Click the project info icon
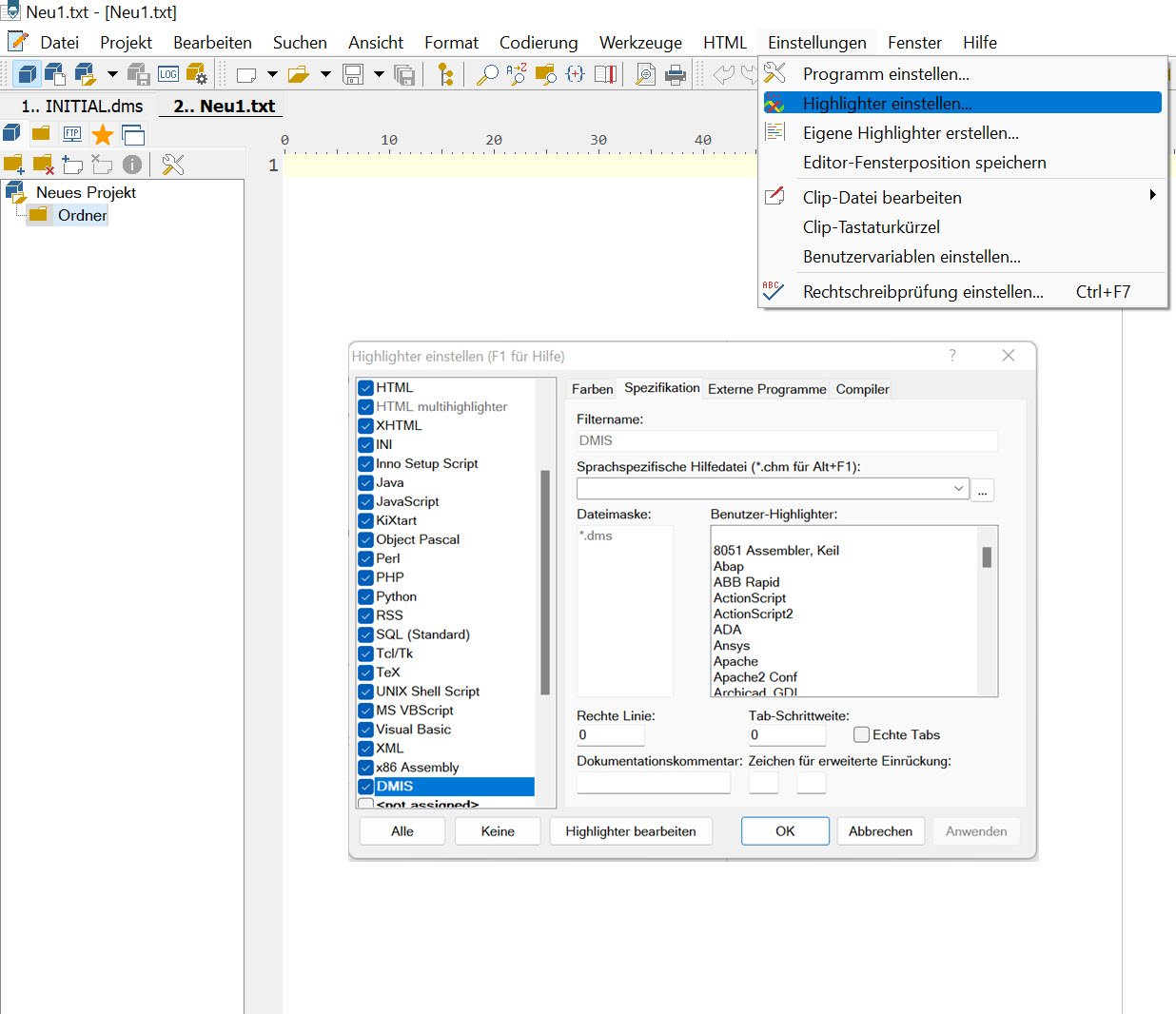Screen dimensions: 1176x1014 tap(132, 165)
